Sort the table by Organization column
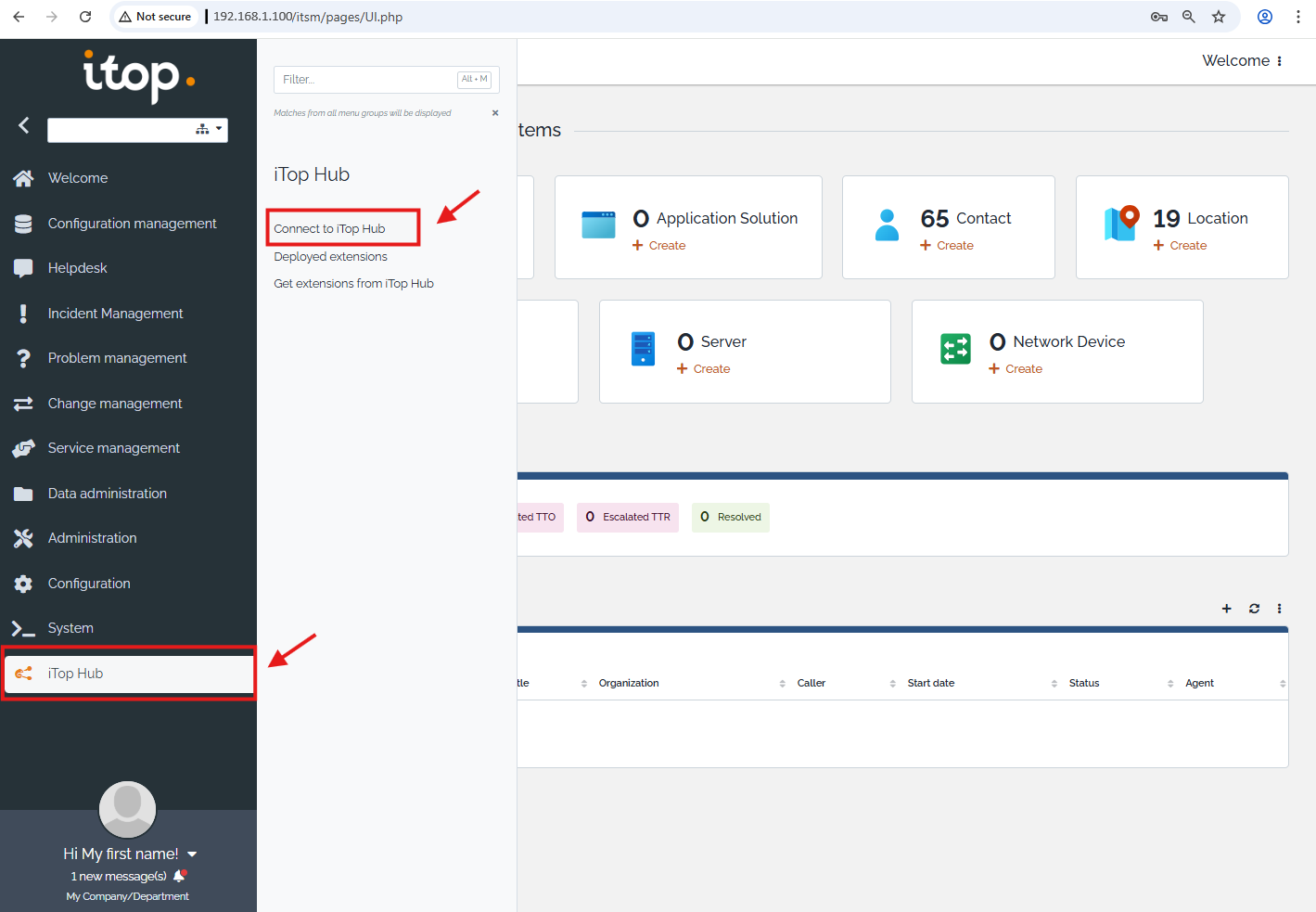Screen dimensions: 1316x912 click(629, 684)
